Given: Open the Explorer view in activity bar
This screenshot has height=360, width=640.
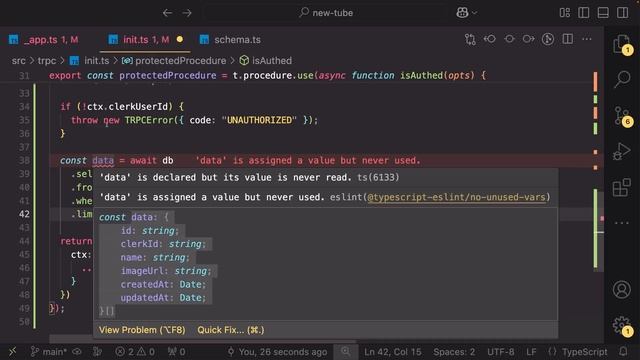Looking at the screenshot, I should click(x=622, y=44).
